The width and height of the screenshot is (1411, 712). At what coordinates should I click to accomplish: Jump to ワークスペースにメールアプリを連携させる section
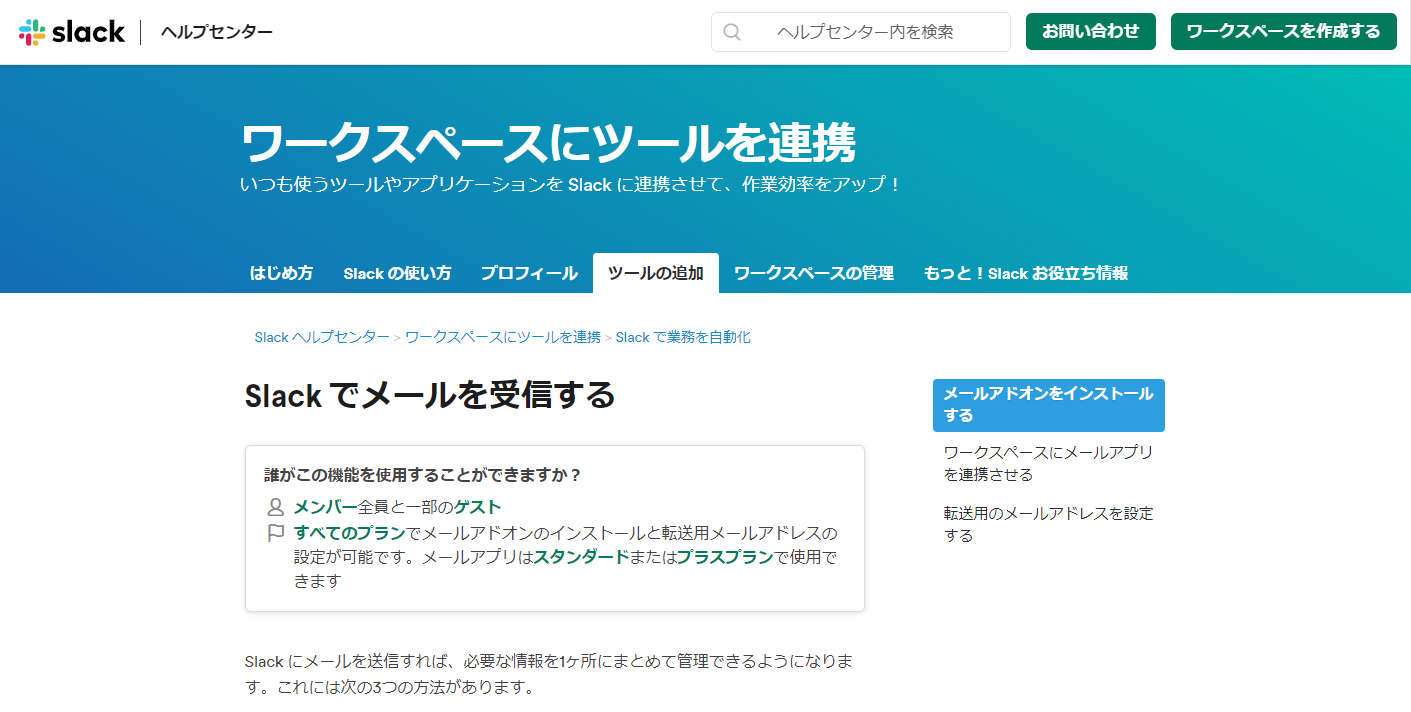pyautogui.click(x=1049, y=463)
